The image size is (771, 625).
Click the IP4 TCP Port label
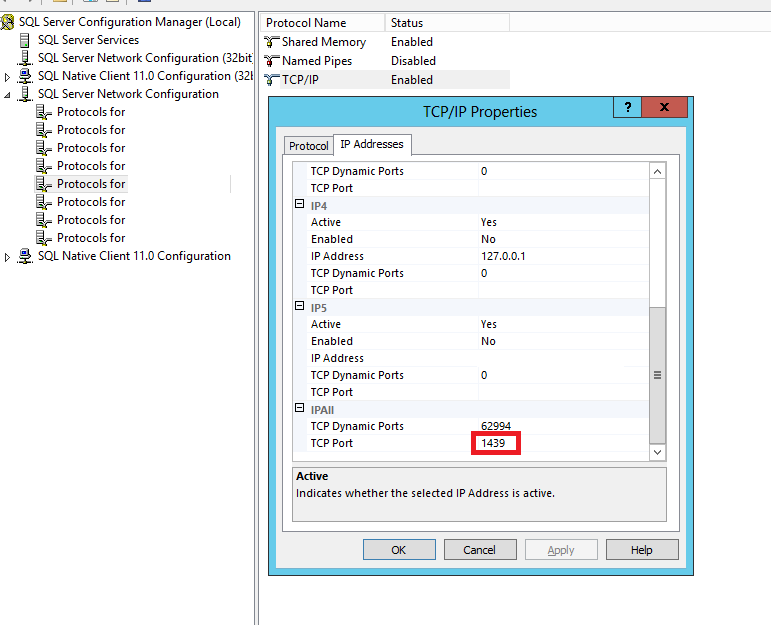[x=331, y=291]
